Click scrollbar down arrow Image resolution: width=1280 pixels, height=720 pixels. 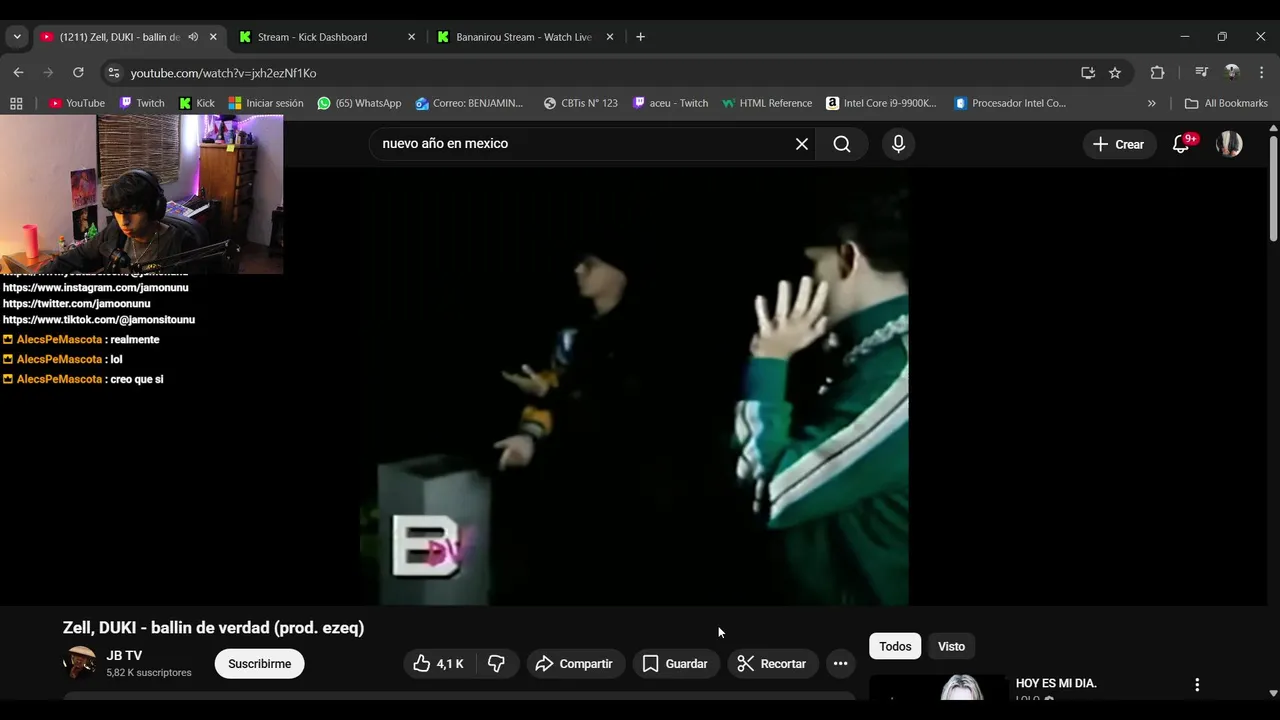coord(1273,693)
